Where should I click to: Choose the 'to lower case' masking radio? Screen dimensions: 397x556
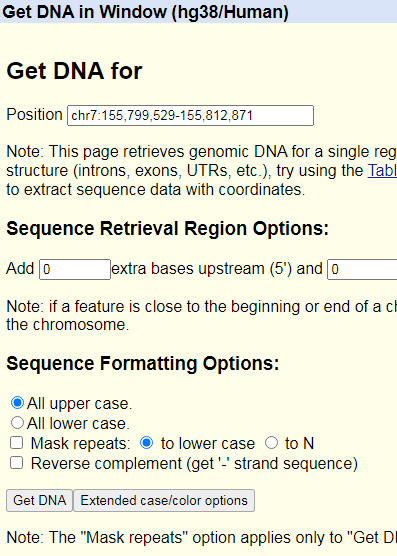coord(147,443)
